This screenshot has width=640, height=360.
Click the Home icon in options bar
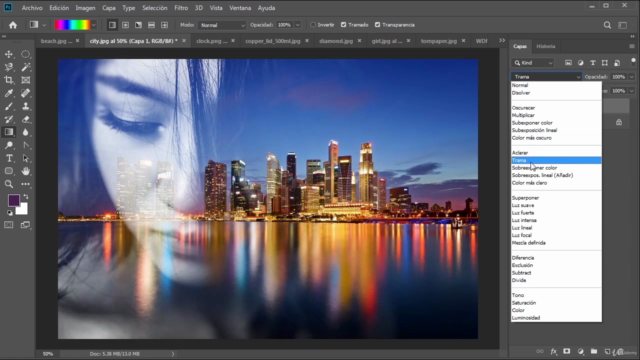[13, 25]
